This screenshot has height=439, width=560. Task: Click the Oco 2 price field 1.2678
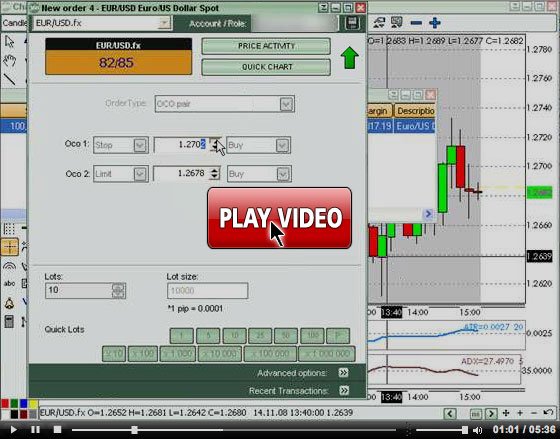[182, 174]
